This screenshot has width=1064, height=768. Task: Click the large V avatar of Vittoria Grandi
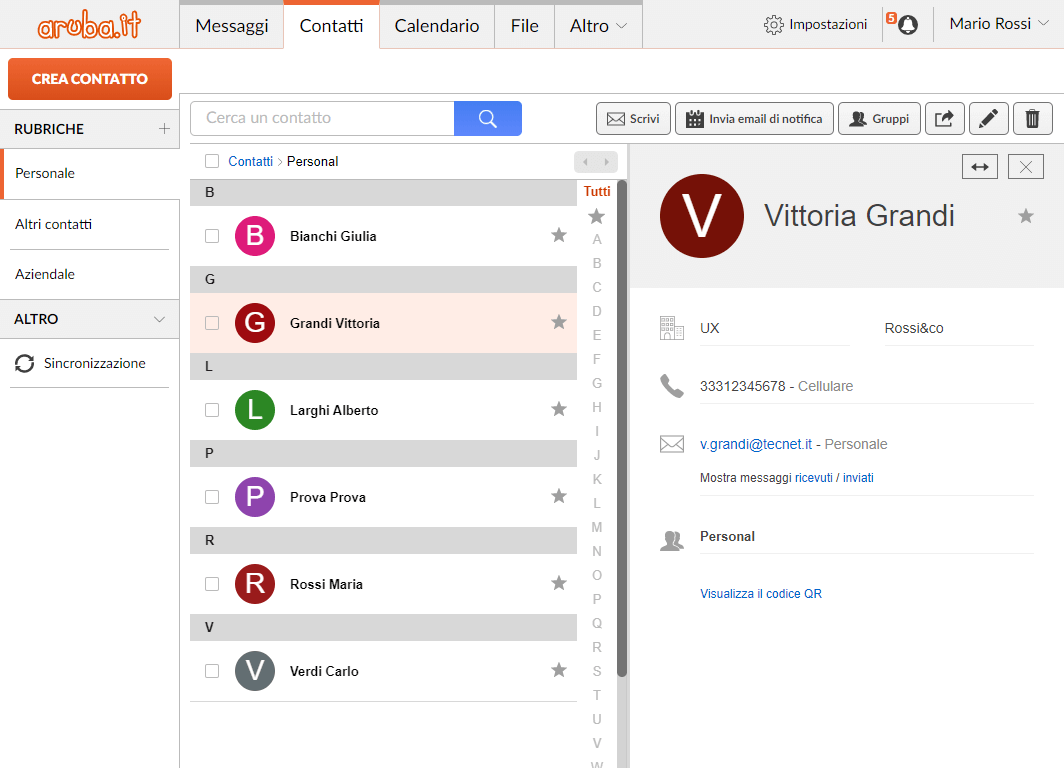(x=702, y=216)
